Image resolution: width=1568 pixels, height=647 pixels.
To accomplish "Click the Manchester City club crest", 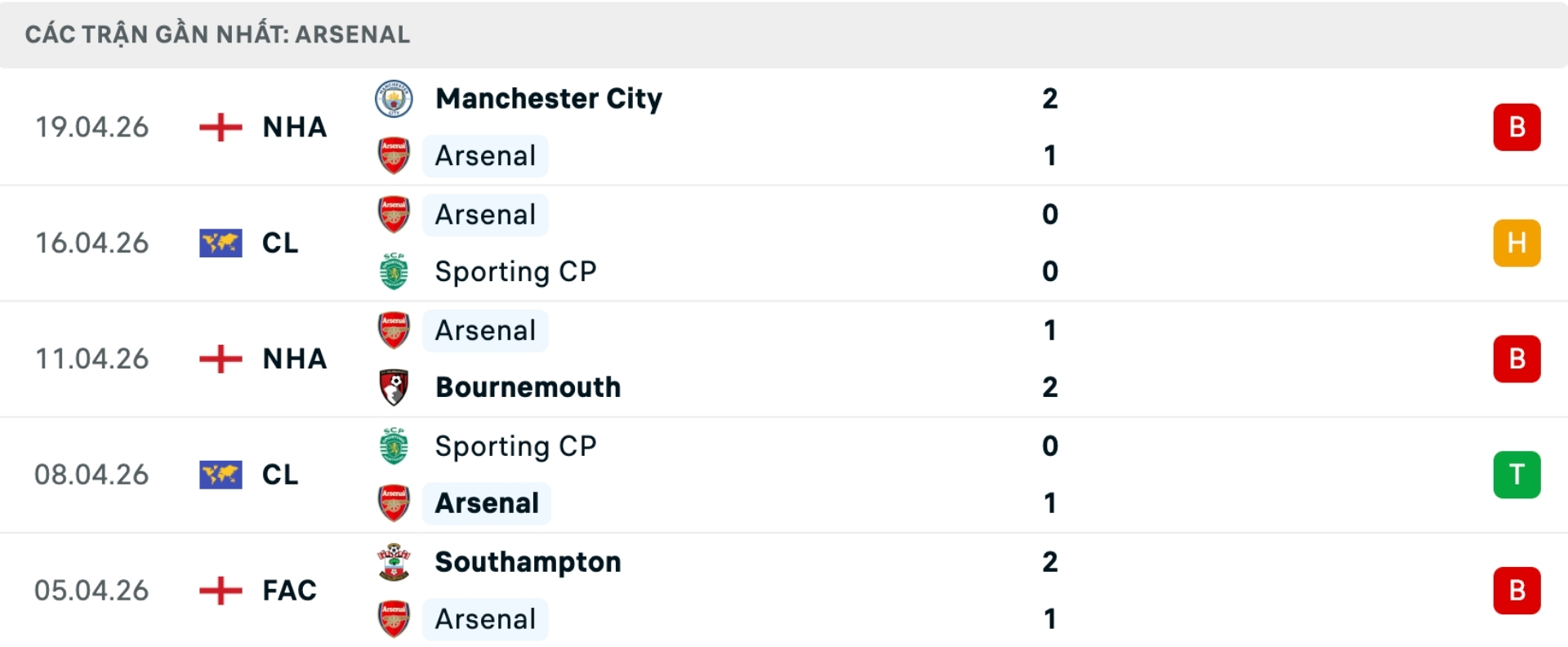I will click(393, 99).
